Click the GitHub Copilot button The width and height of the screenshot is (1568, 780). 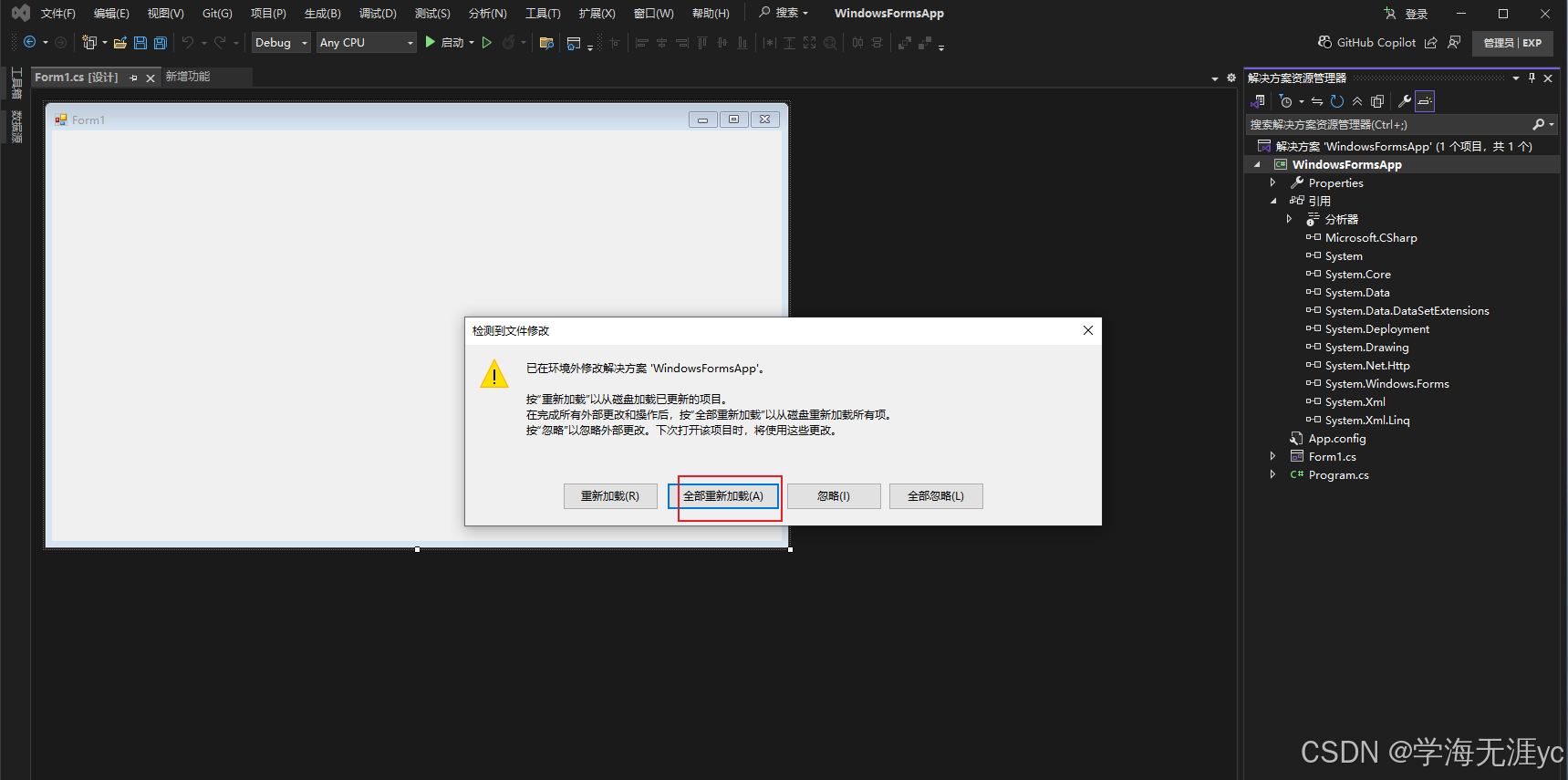coord(1366,42)
